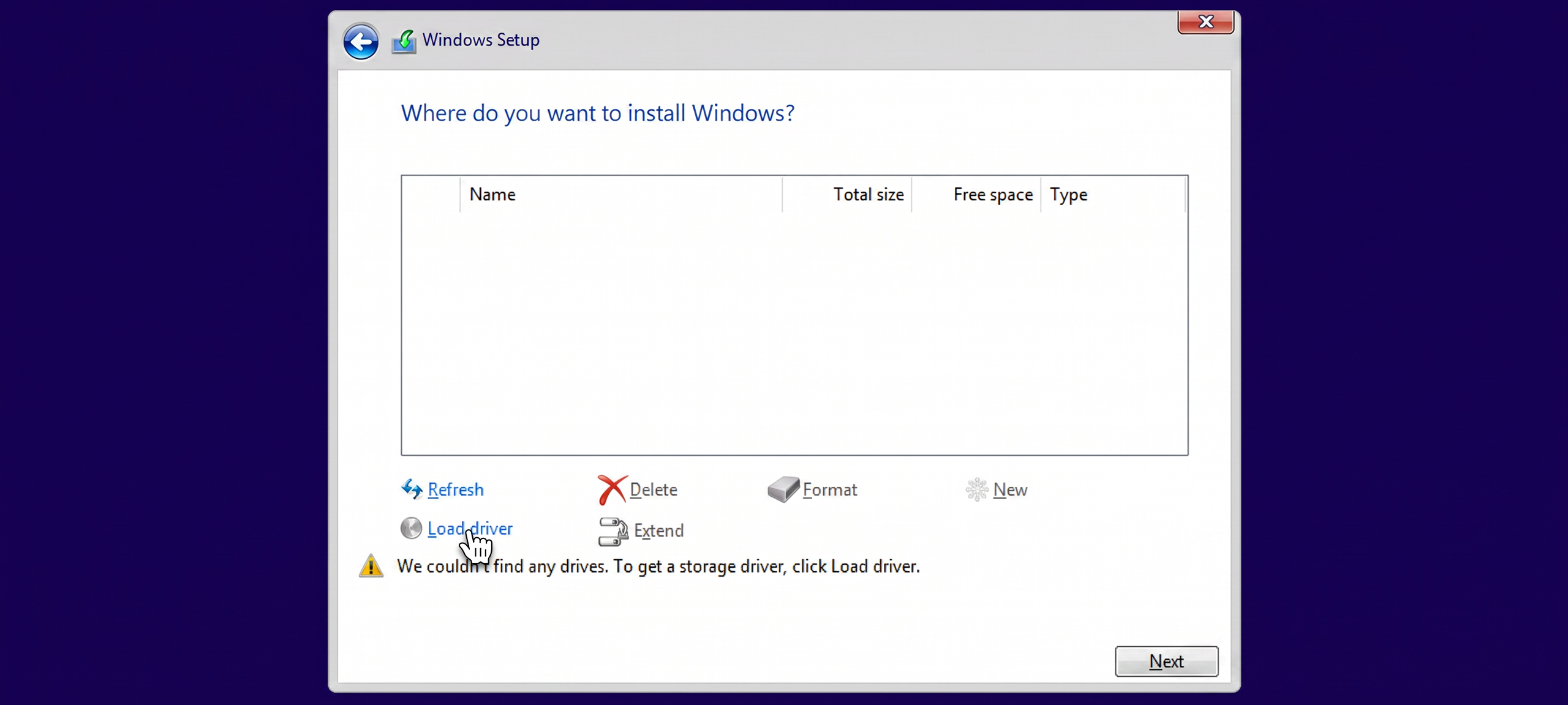
Task: Click the Extend text link
Action: [658, 530]
